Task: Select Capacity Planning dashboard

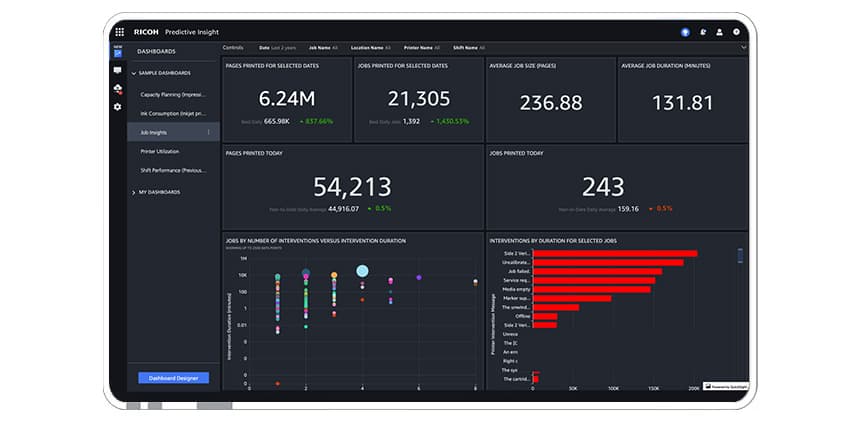Action: [x=172, y=94]
